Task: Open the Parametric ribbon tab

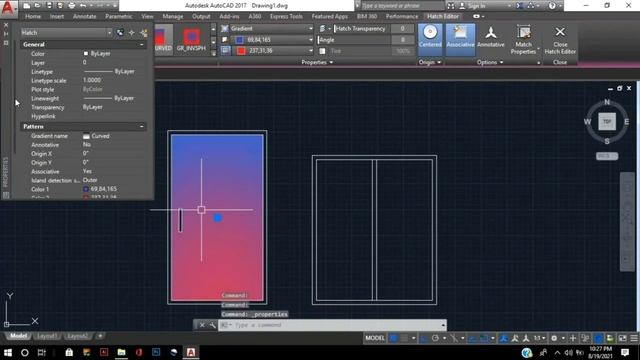Action: tap(118, 16)
